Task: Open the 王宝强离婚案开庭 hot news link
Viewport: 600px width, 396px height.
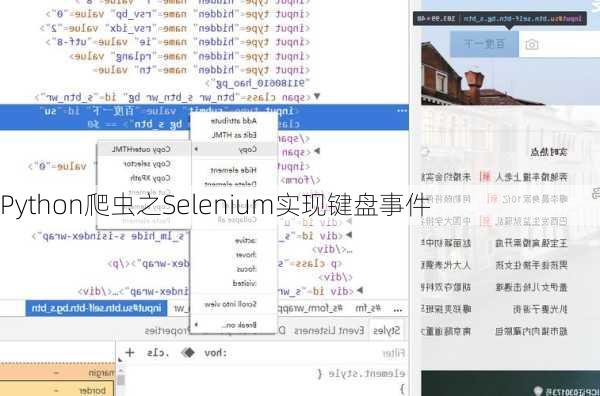Action: click(x=531, y=243)
